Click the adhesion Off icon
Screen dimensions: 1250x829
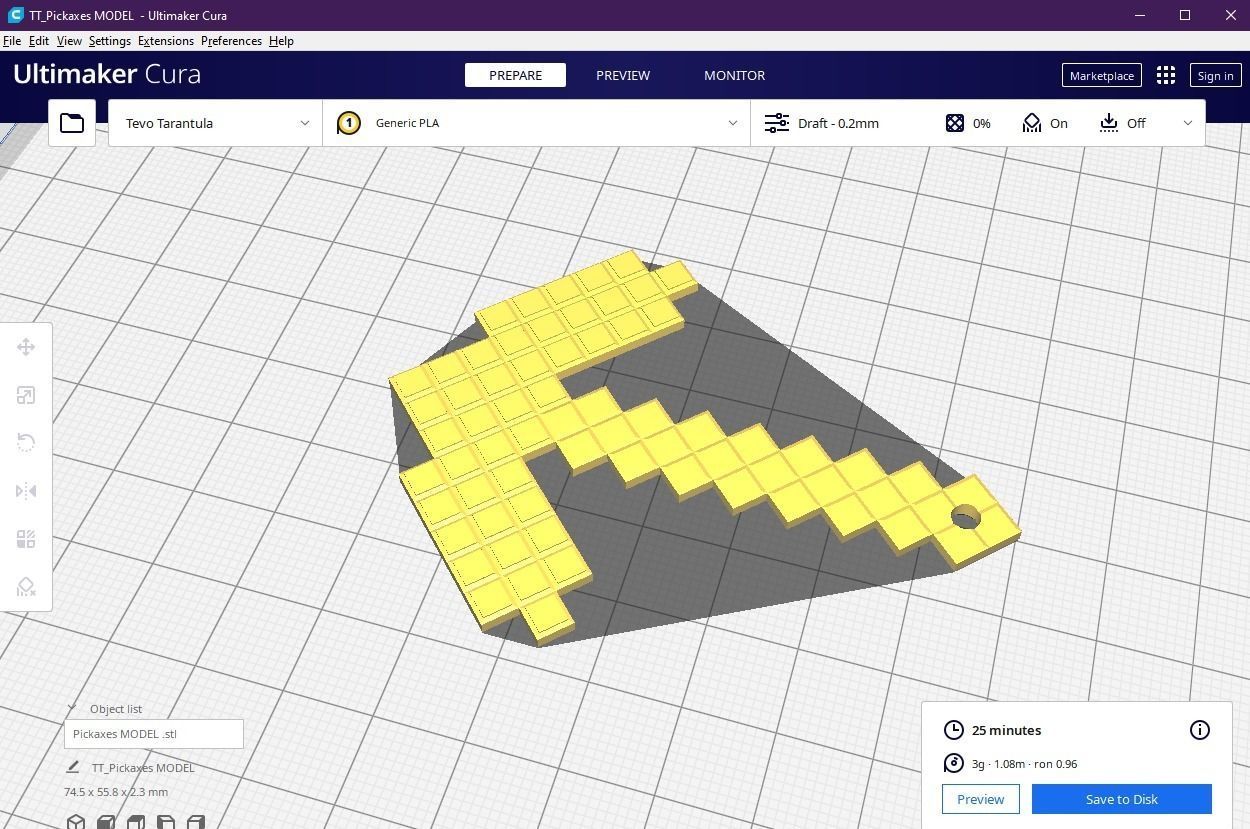[1109, 123]
